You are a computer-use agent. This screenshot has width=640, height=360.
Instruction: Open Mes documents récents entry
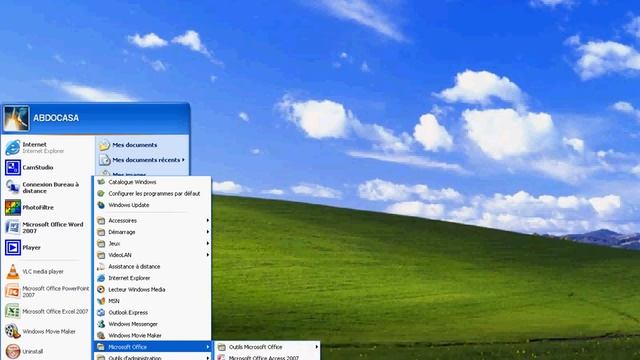click(x=142, y=160)
